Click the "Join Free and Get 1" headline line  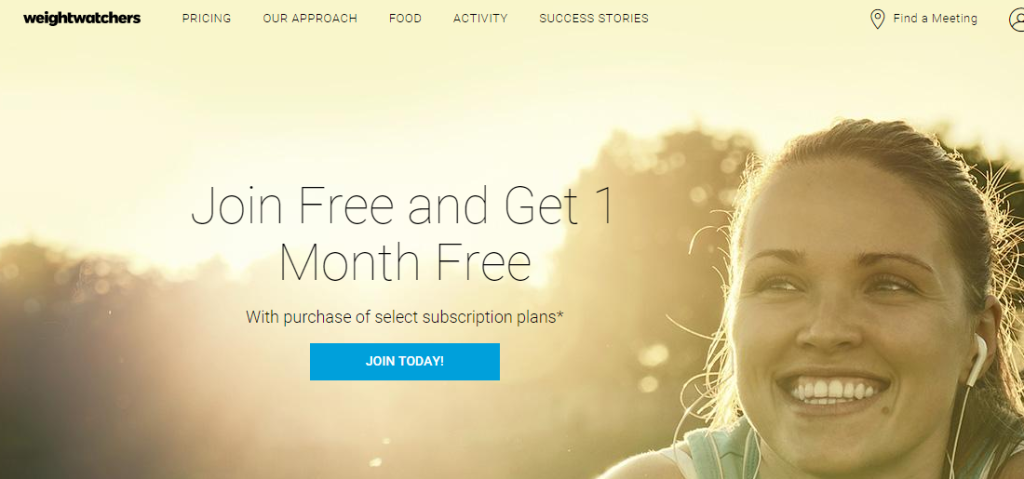click(403, 206)
